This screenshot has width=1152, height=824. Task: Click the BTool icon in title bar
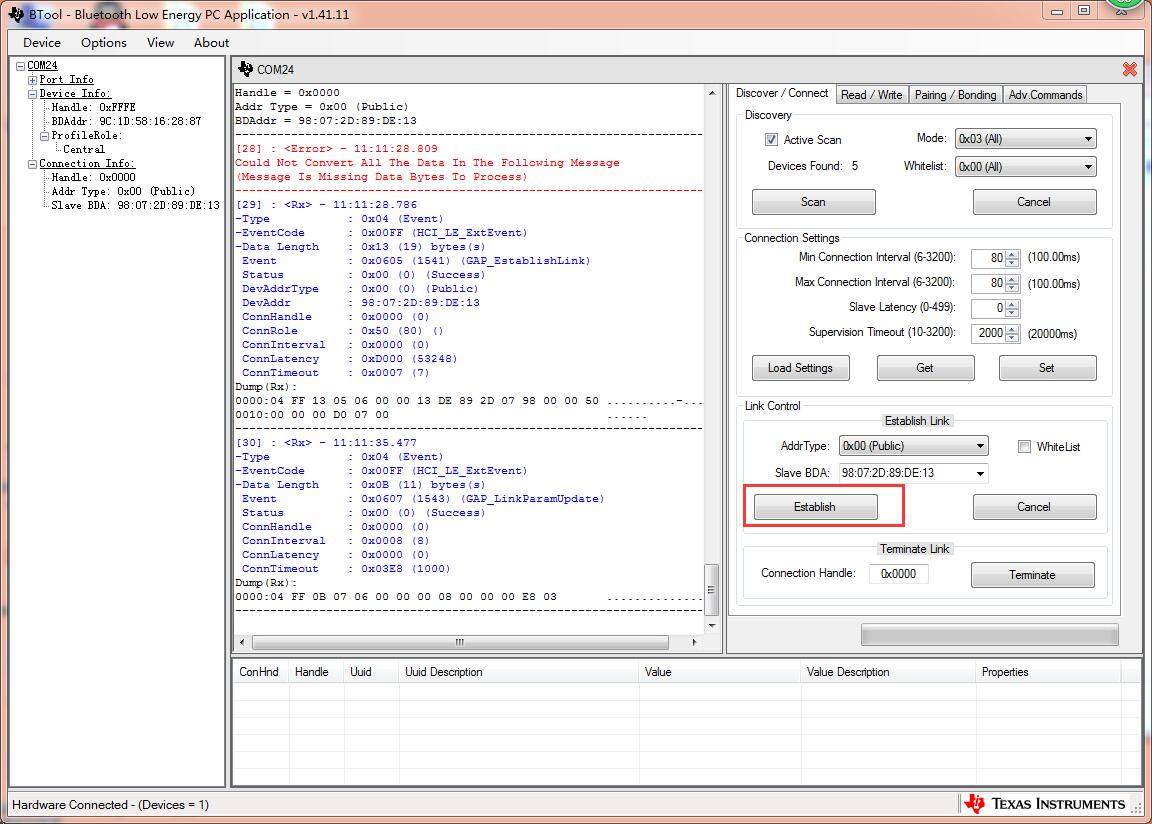point(16,14)
